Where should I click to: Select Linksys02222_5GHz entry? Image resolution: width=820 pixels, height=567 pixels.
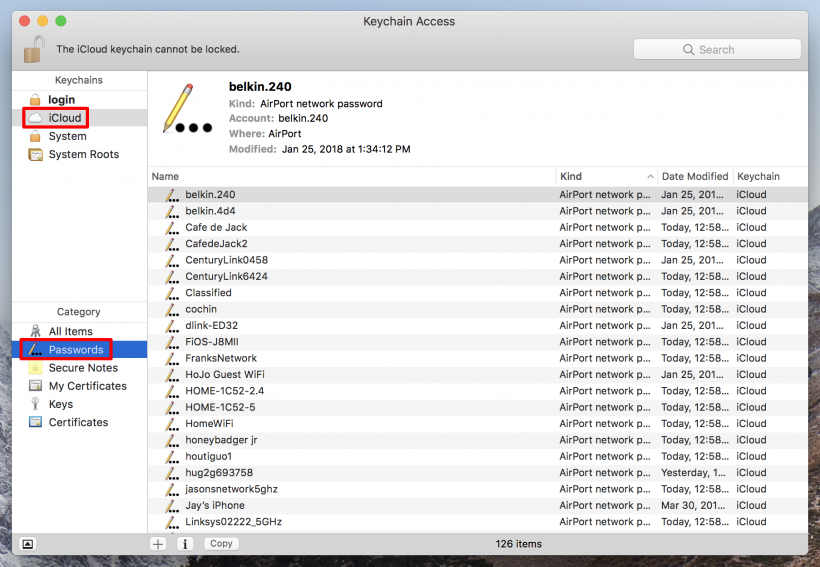477,521
